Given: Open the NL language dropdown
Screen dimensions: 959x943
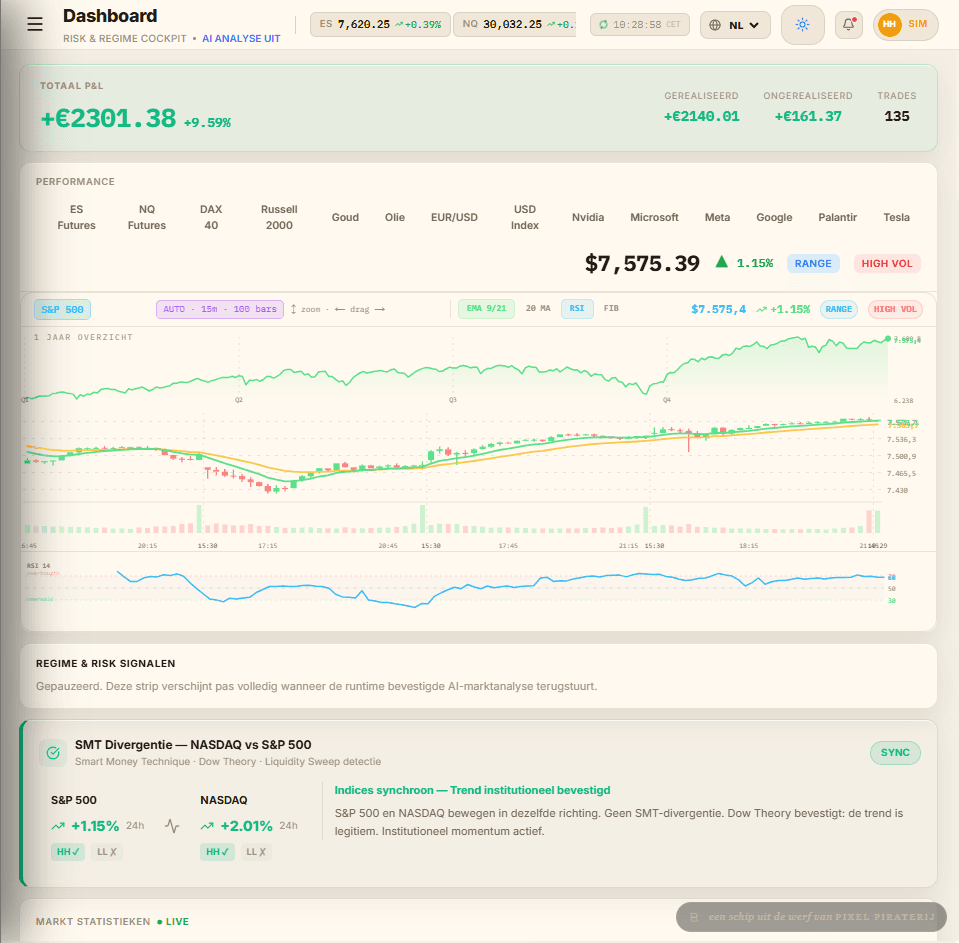Looking at the screenshot, I should (735, 25).
